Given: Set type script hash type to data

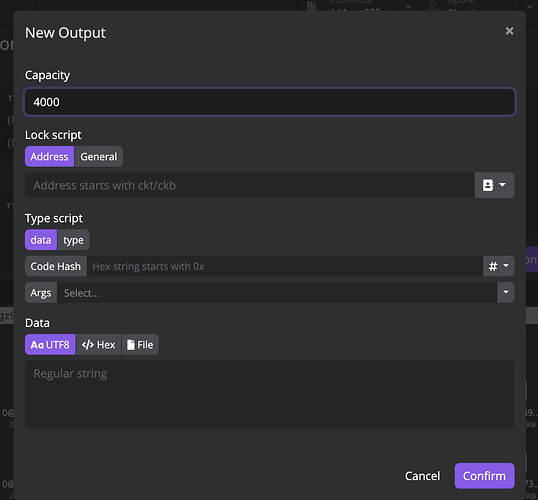Looking at the screenshot, I should click(x=41, y=240).
